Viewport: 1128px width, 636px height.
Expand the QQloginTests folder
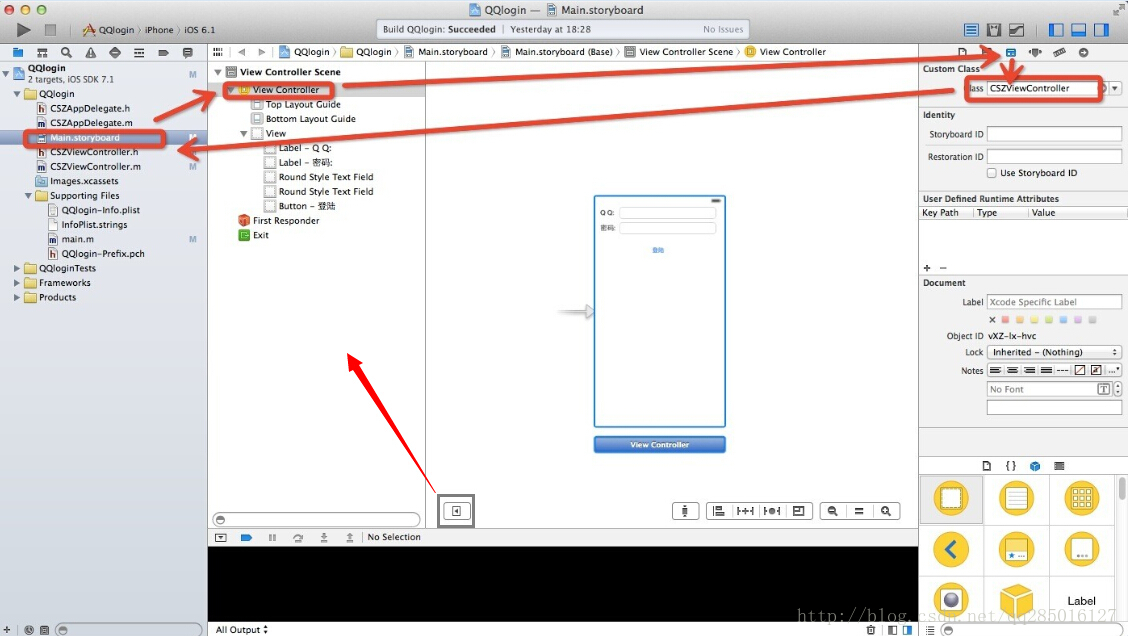coord(17,268)
